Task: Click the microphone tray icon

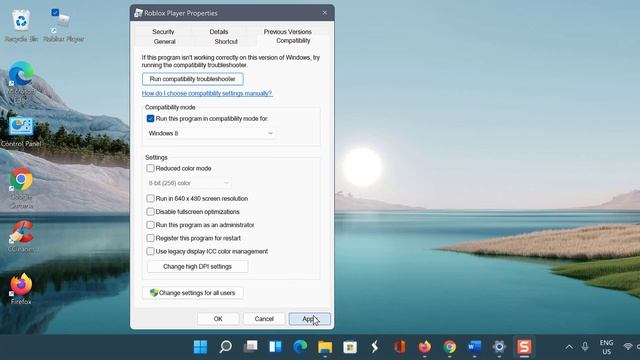Action: 585,347
